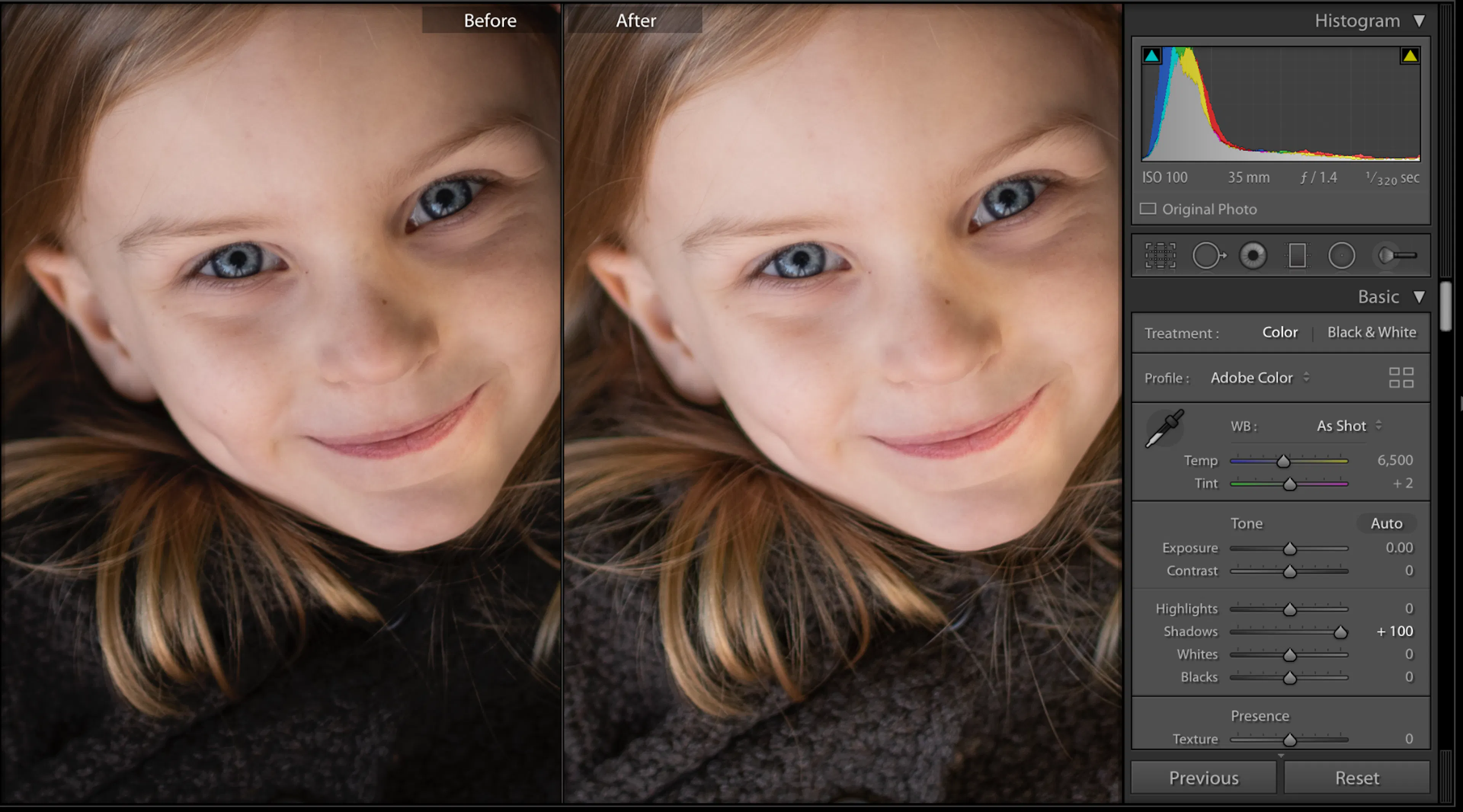Viewport: 1463px width, 812px height.
Task: Select the Spot Removal tool
Action: pyautogui.click(x=1208, y=256)
